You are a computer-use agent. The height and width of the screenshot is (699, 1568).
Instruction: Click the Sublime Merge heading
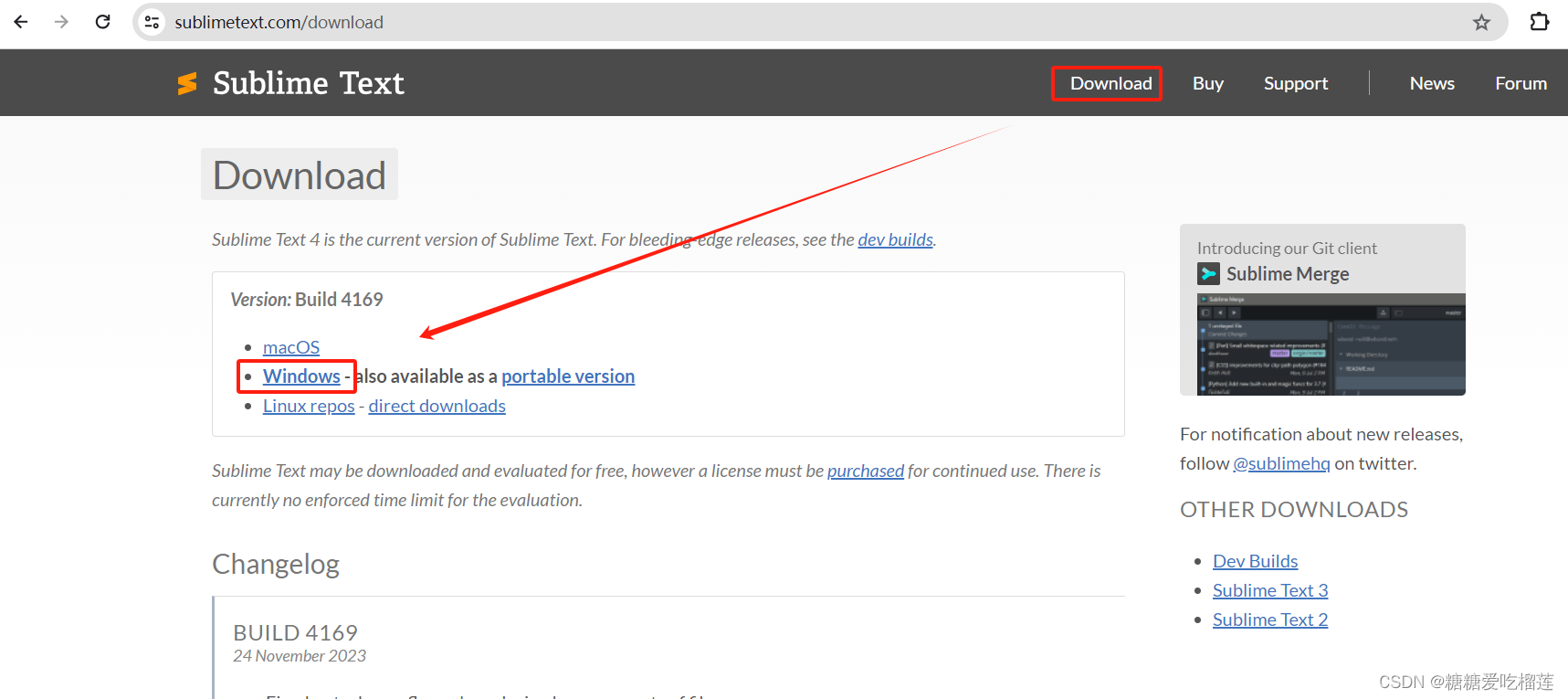point(1288,273)
